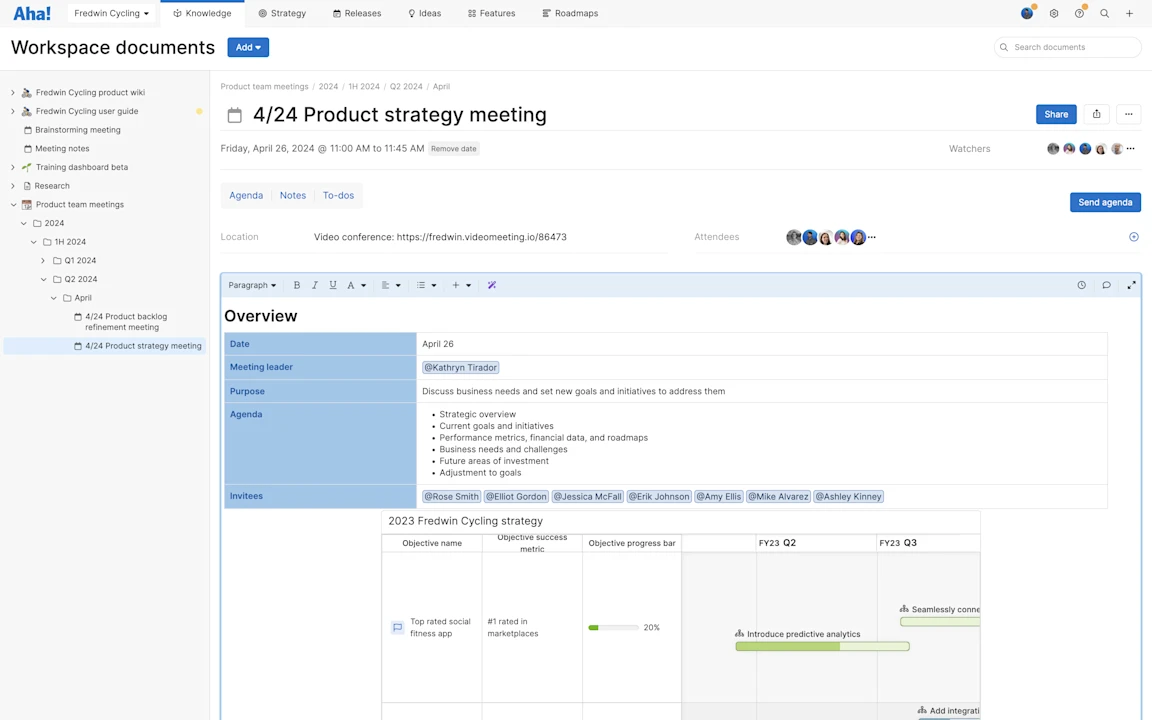Click Remove date button
The width and height of the screenshot is (1152, 720).
pyautogui.click(x=453, y=148)
